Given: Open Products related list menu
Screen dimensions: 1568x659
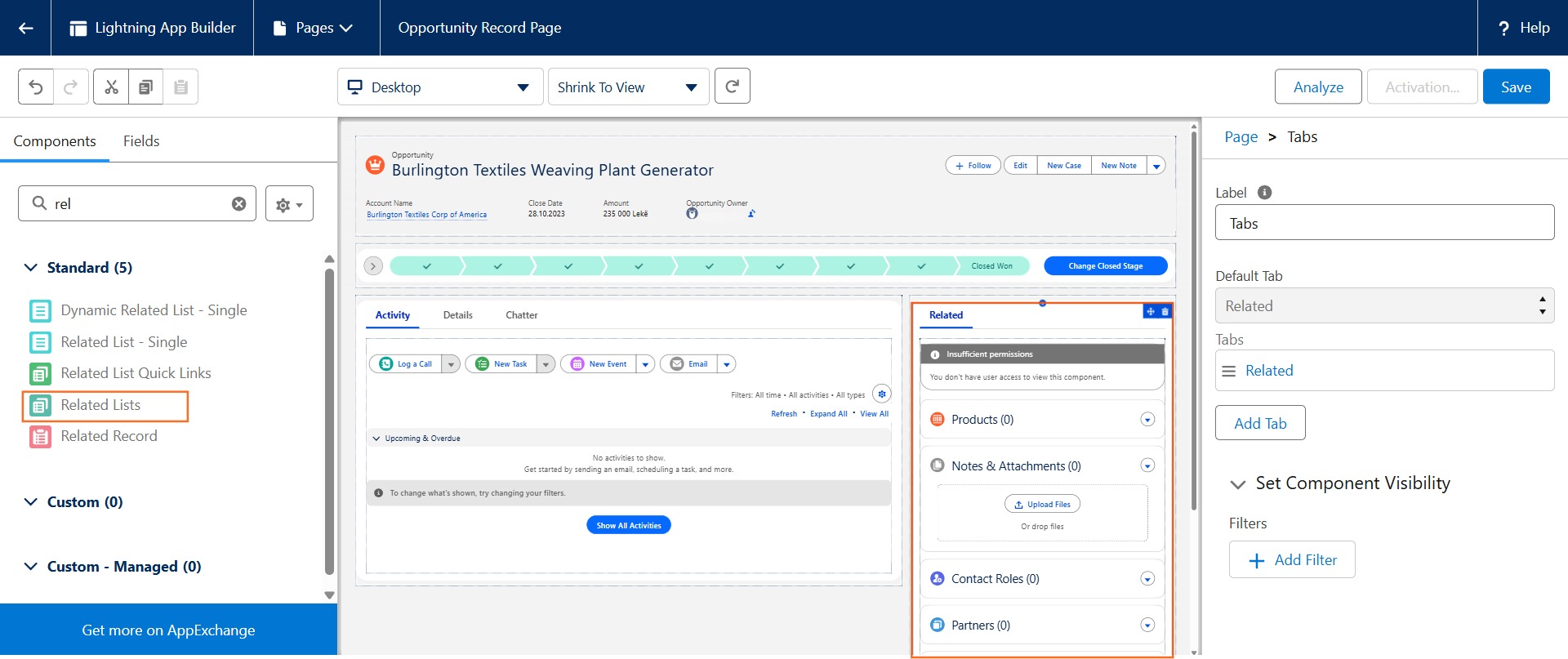Looking at the screenshot, I should [x=1147, y=419].
